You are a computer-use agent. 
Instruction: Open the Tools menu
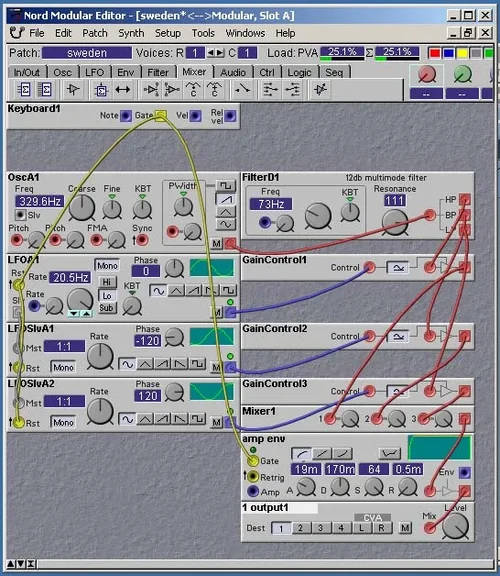click(203, 33)
